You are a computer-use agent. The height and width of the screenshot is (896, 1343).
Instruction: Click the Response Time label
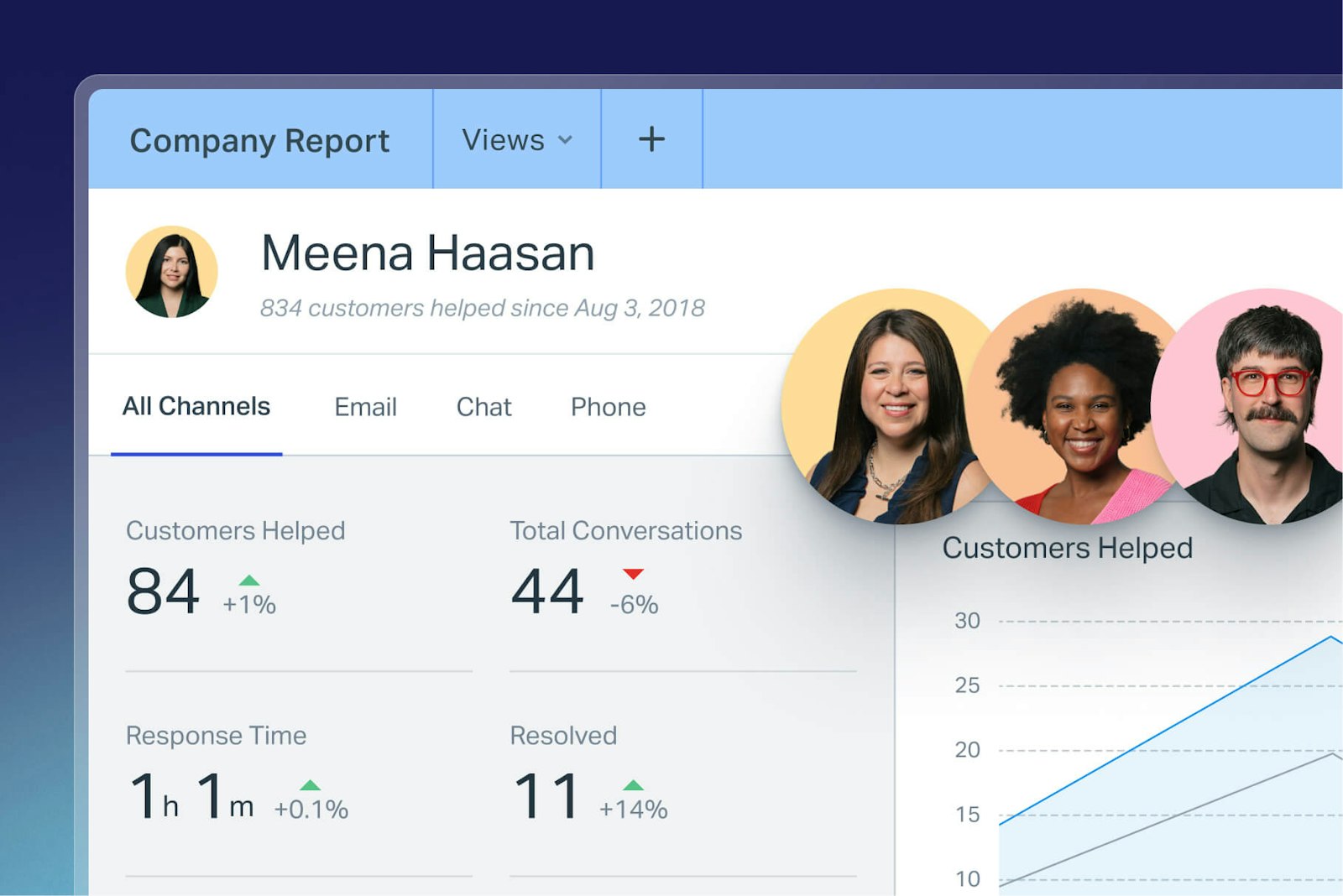[x=216, y=736]
